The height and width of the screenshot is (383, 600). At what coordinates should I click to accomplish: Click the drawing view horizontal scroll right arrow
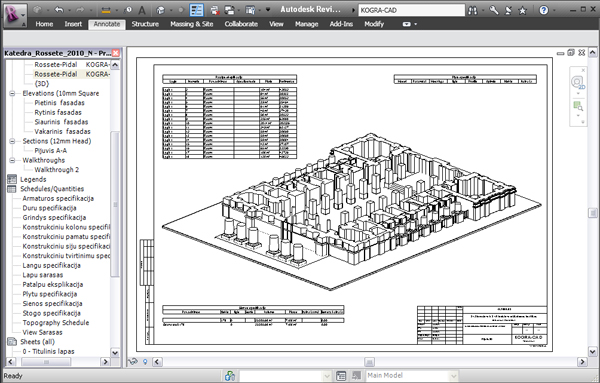point(582,362)
